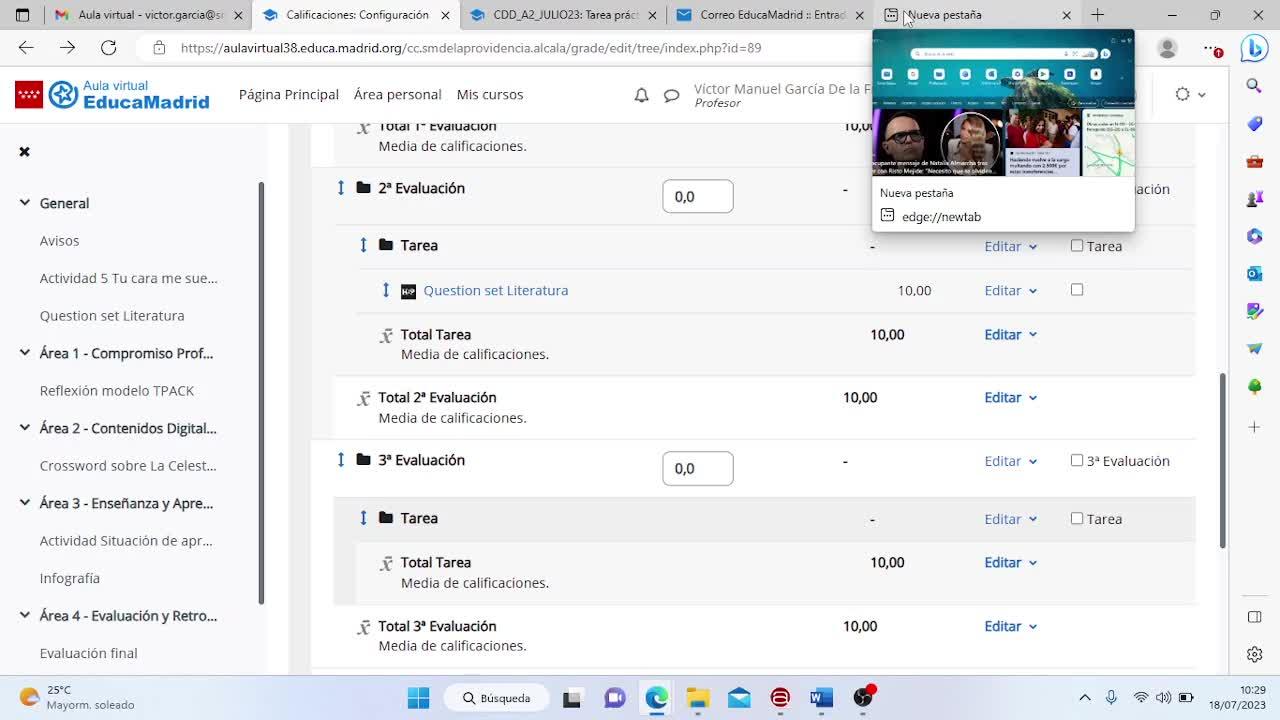Image resolution: width=1280 pixels, height=720 pixels.
Task: Open the Bing Copilot sidebar button
Action: [1254, 48]
